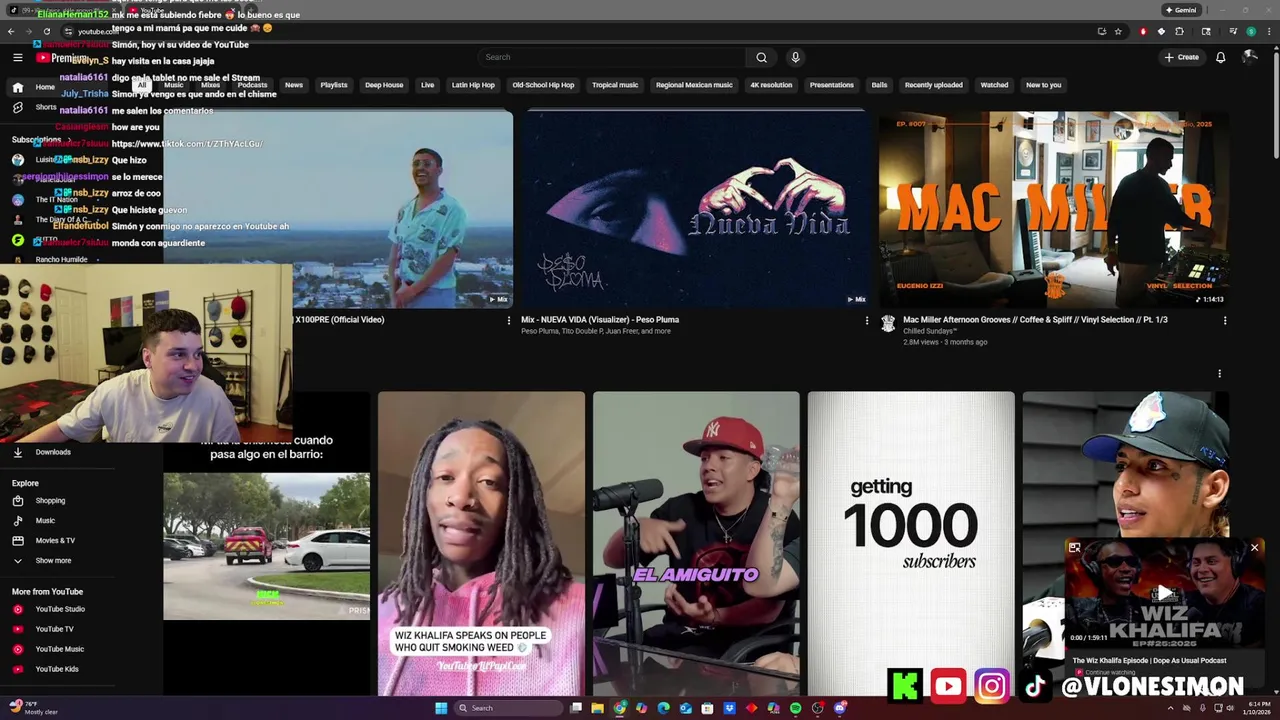This screenshot has width=1280, height=720.
Task: Play the Wiz Khalifa Episode miniplayer video
Action: point(1164,593)
